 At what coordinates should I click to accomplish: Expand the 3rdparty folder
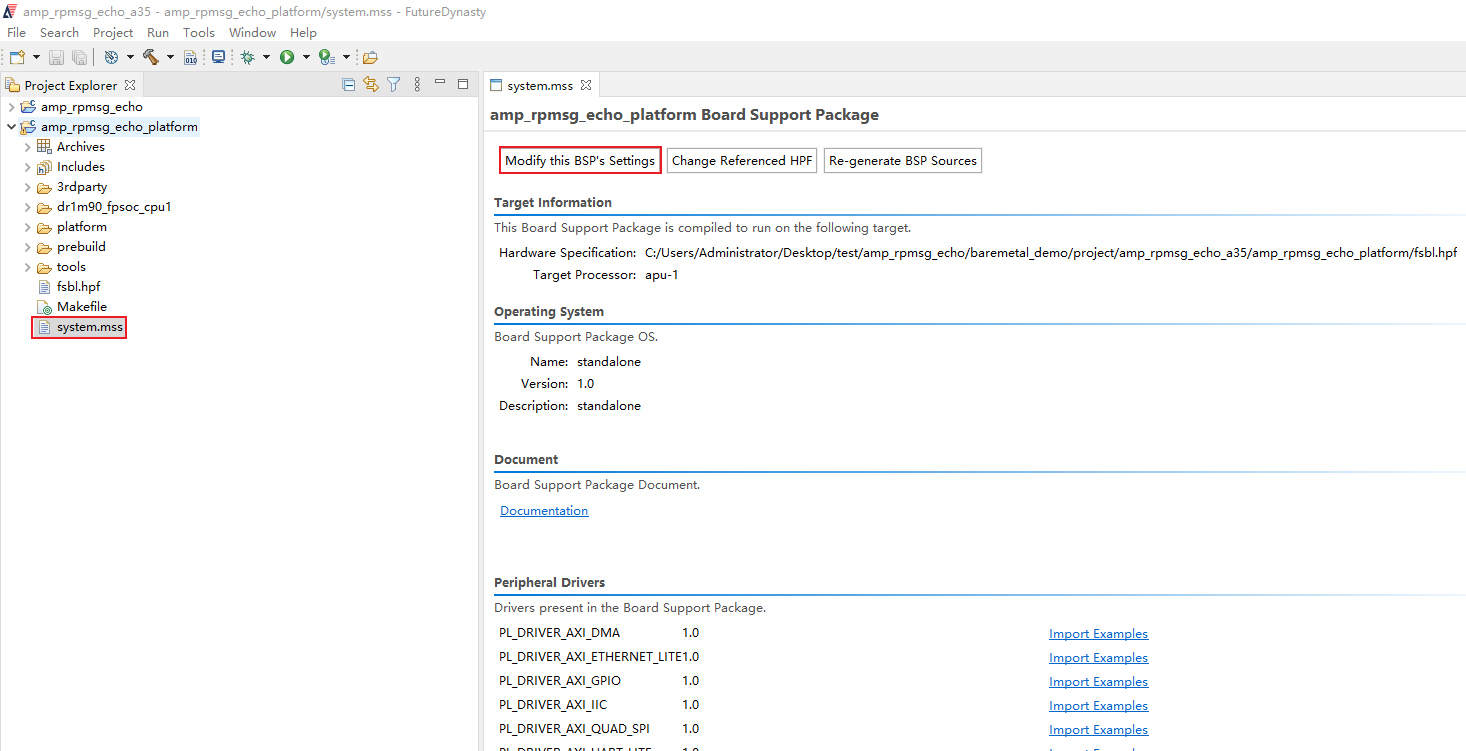28,187
